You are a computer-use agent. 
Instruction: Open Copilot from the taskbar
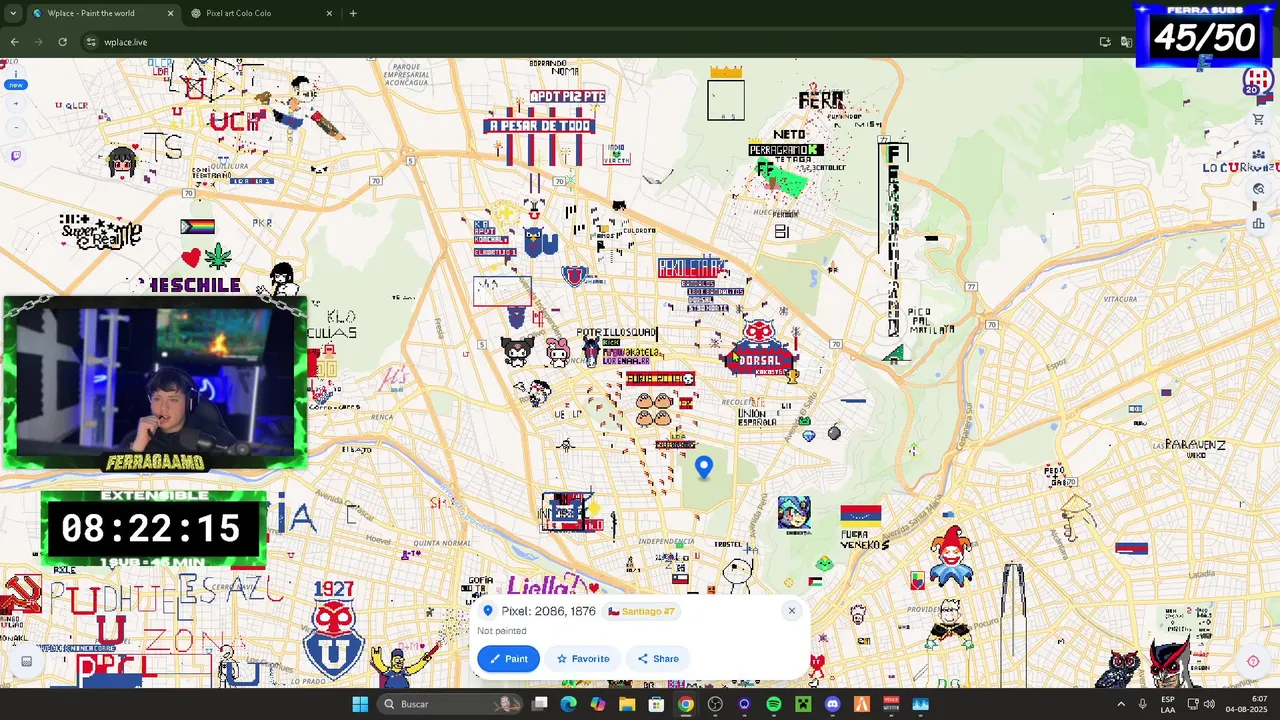coord(598,704)
